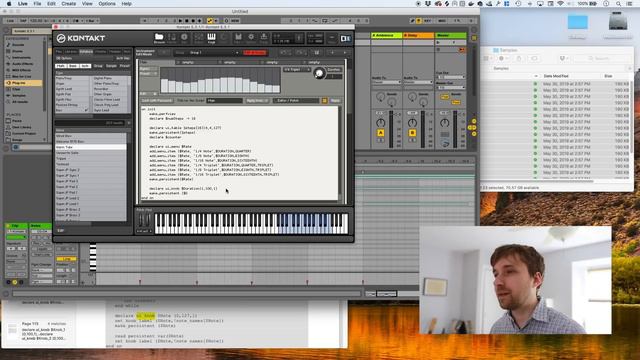Click Master track play scene button
This screenshot has height=360, width=640.
[439, 42]
